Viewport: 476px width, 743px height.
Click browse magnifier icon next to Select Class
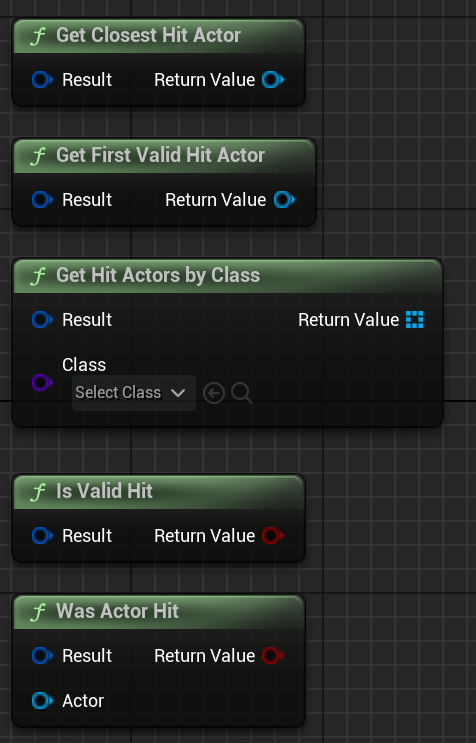(x=242, y=393)
